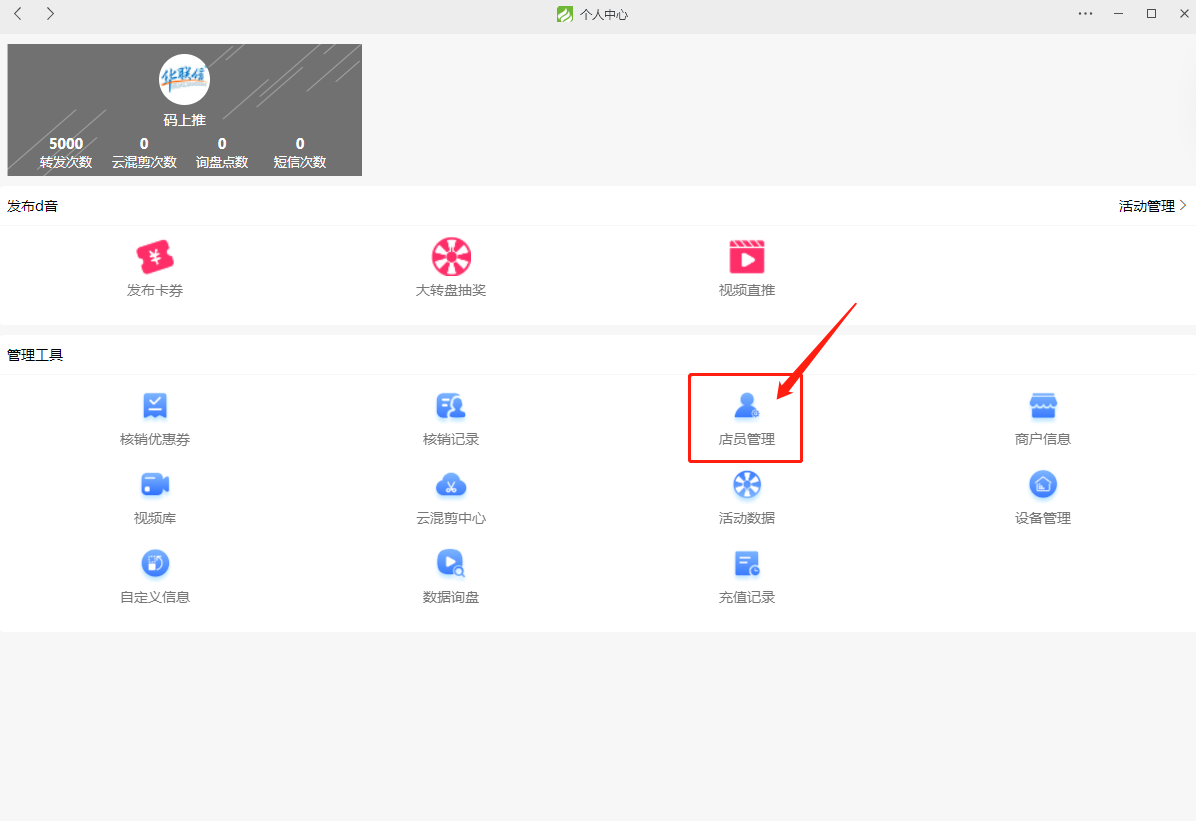The image size is (1196, 821).
Task: Click the 核销优惠券 label
Action: [155, 439]
